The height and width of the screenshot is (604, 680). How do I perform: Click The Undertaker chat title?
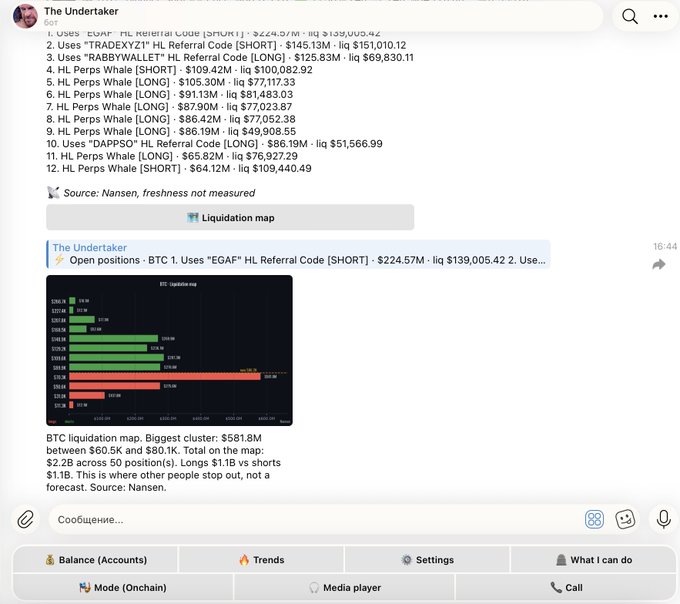tap(81, 11)
